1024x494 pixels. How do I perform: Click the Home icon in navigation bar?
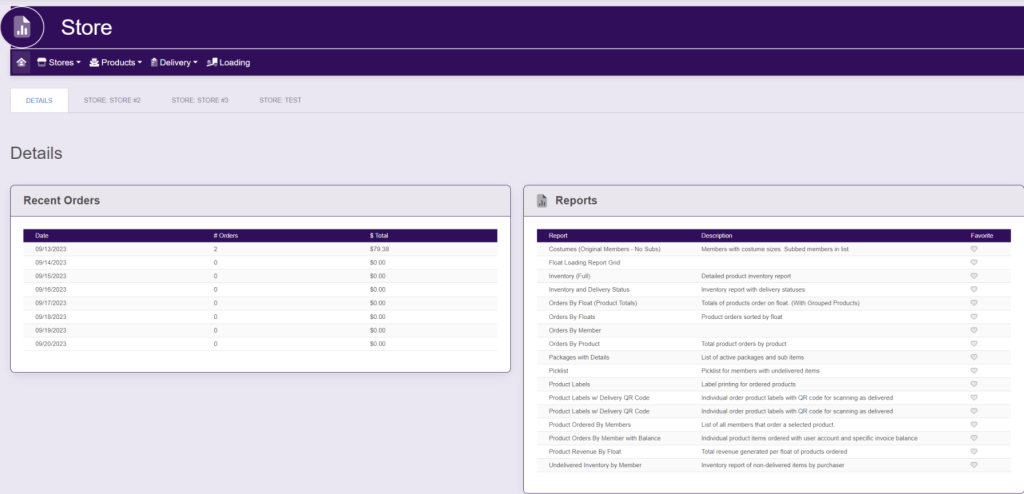[x=21, y=62]
